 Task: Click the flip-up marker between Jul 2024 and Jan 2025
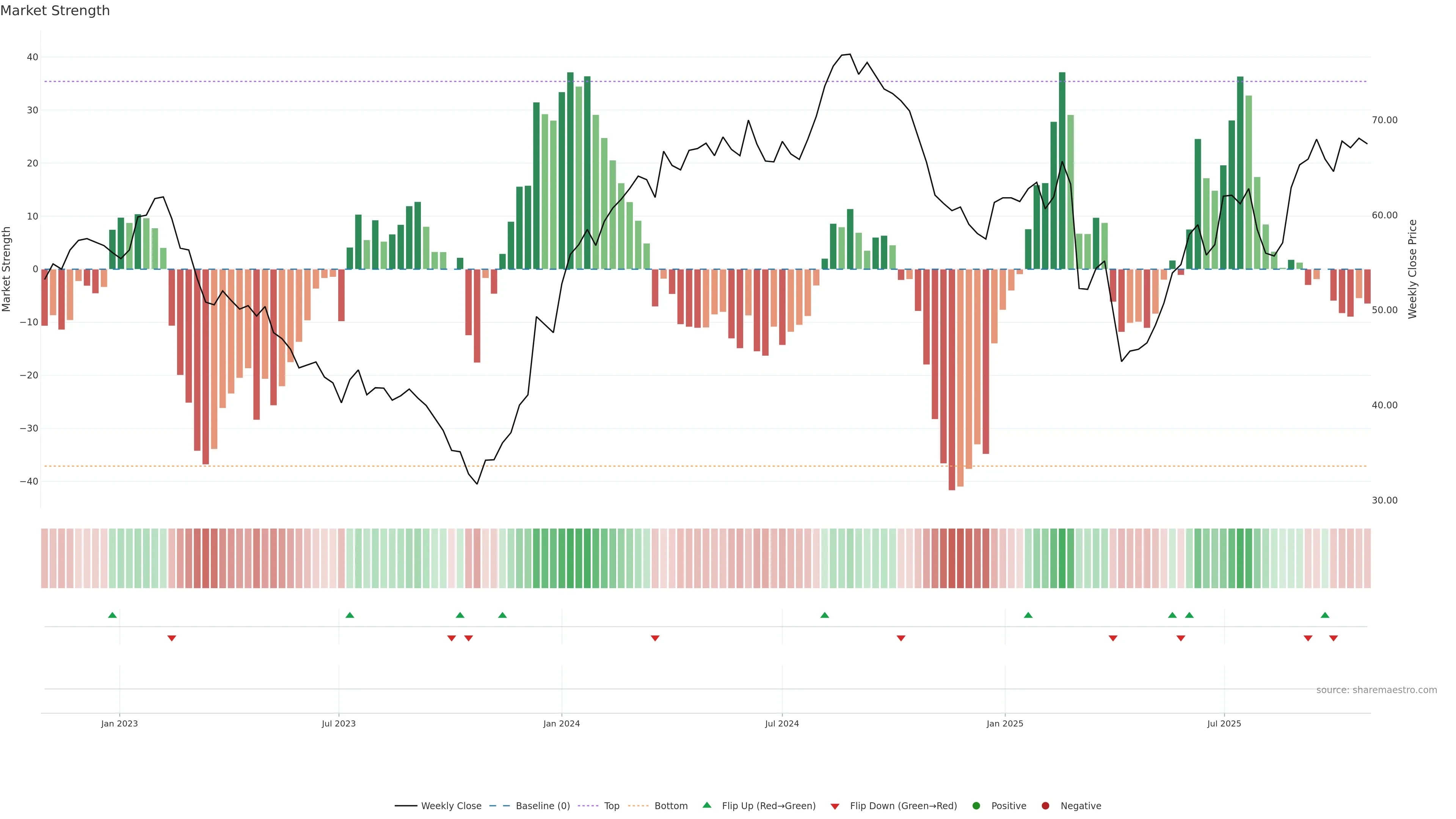[825, 615]
